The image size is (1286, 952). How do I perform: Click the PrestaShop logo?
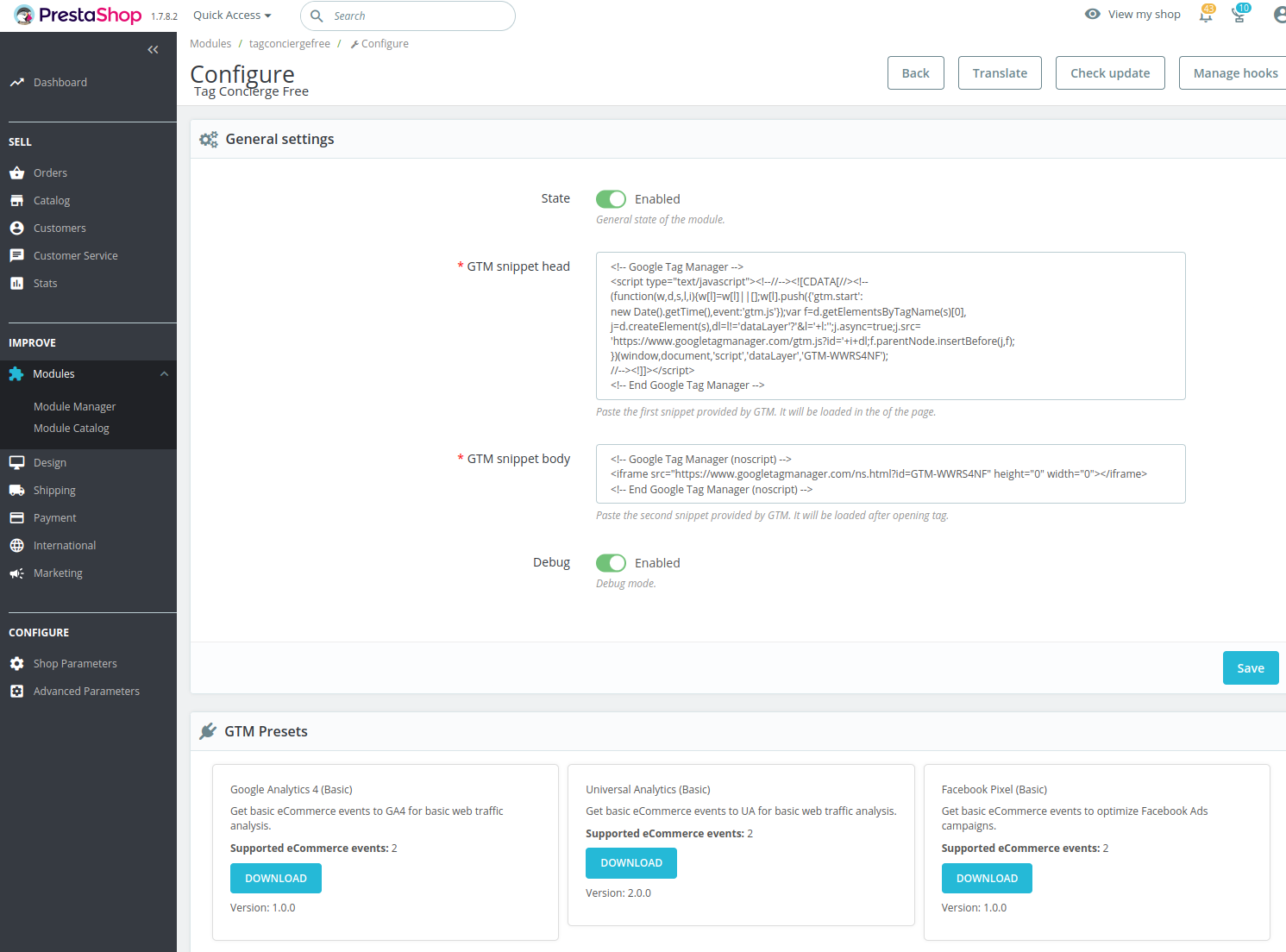pos(78,16)
